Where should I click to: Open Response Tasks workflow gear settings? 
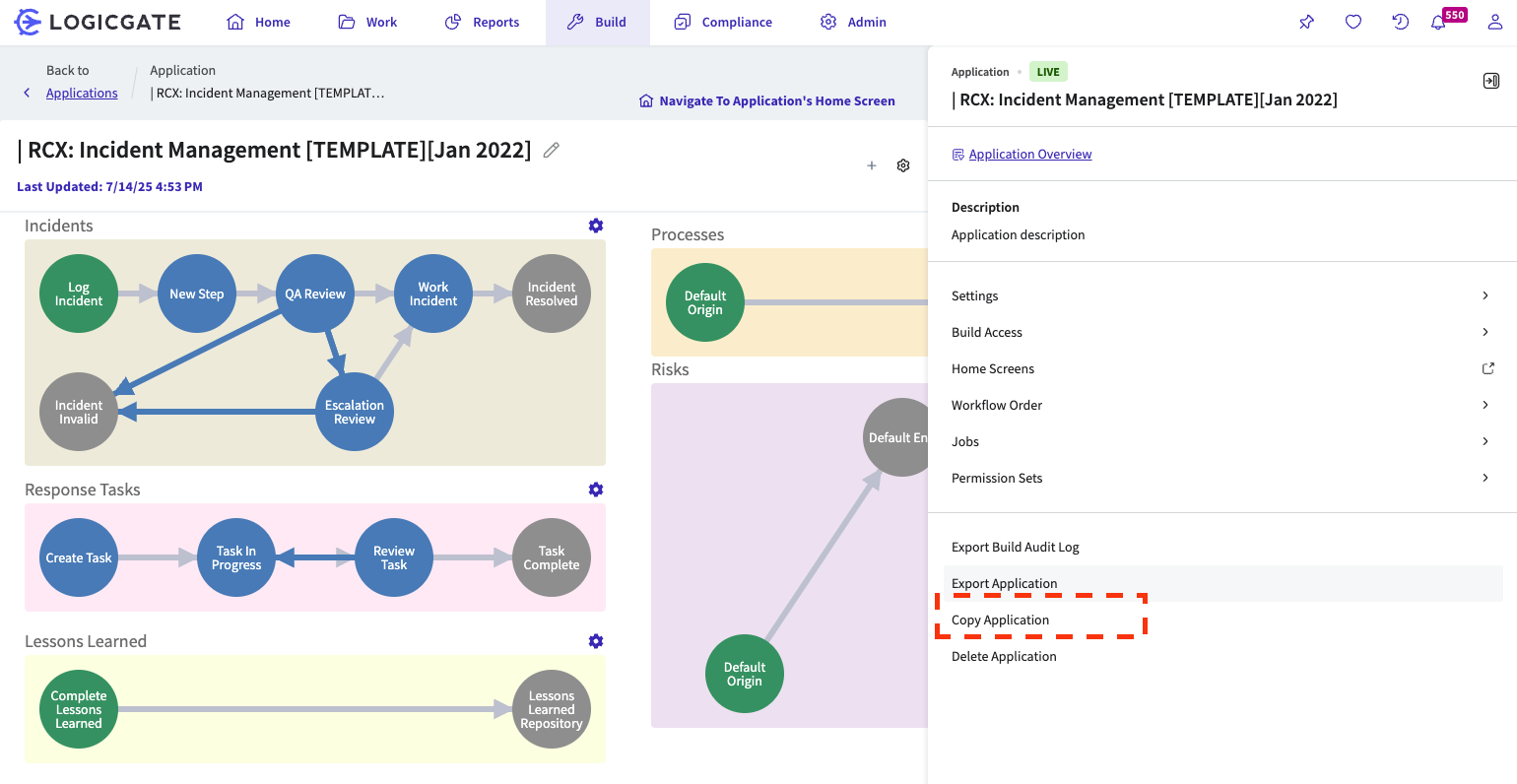pos(596,490)
